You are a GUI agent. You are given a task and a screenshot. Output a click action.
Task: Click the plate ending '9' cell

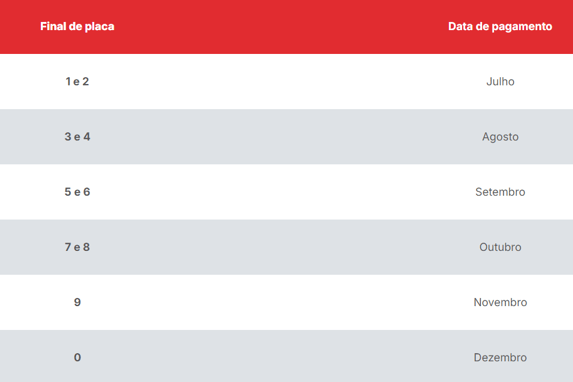coord(77,302)
